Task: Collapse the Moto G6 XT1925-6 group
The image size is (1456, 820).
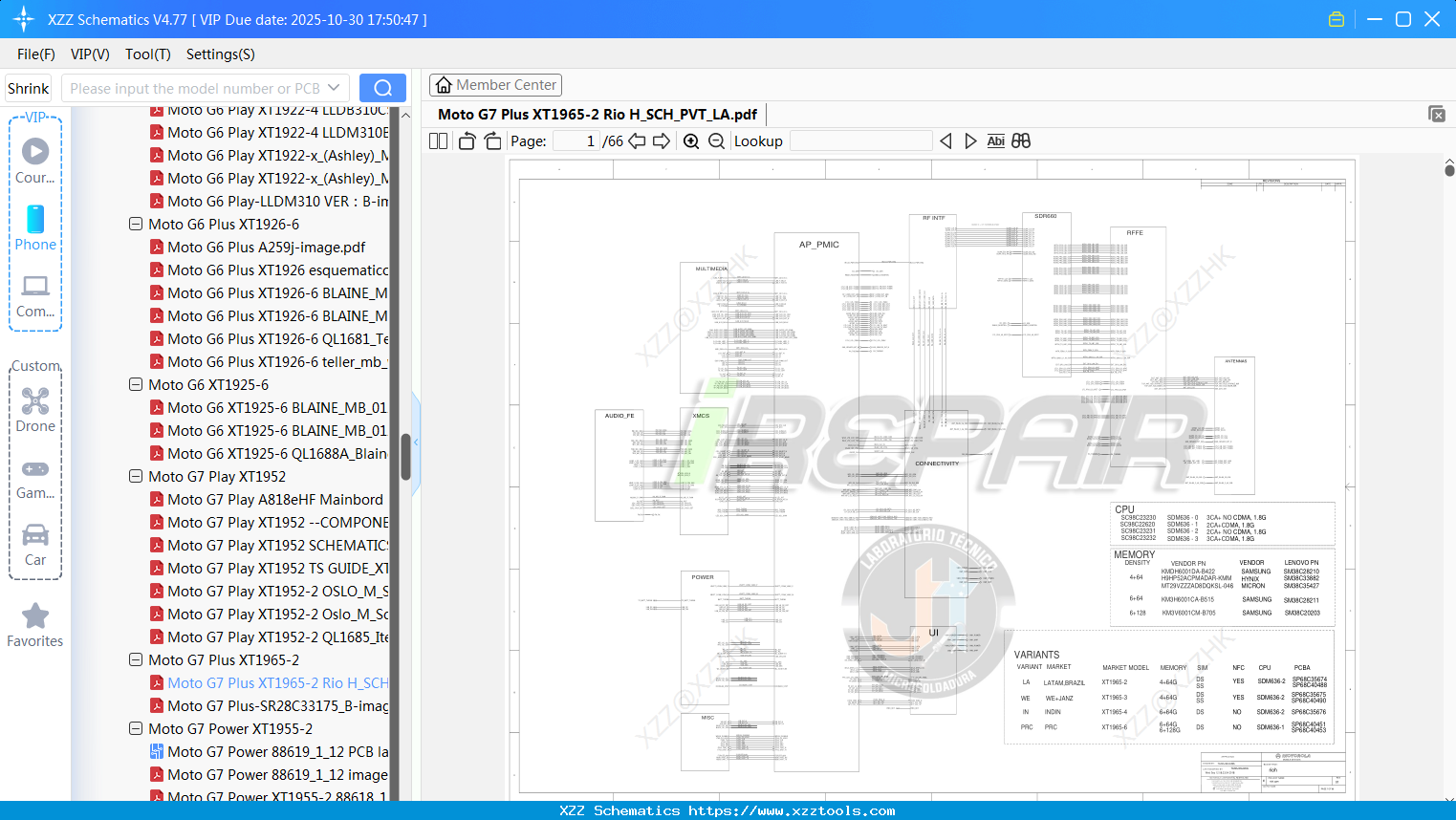Action: pyautogui.click(x=136, y=384)
